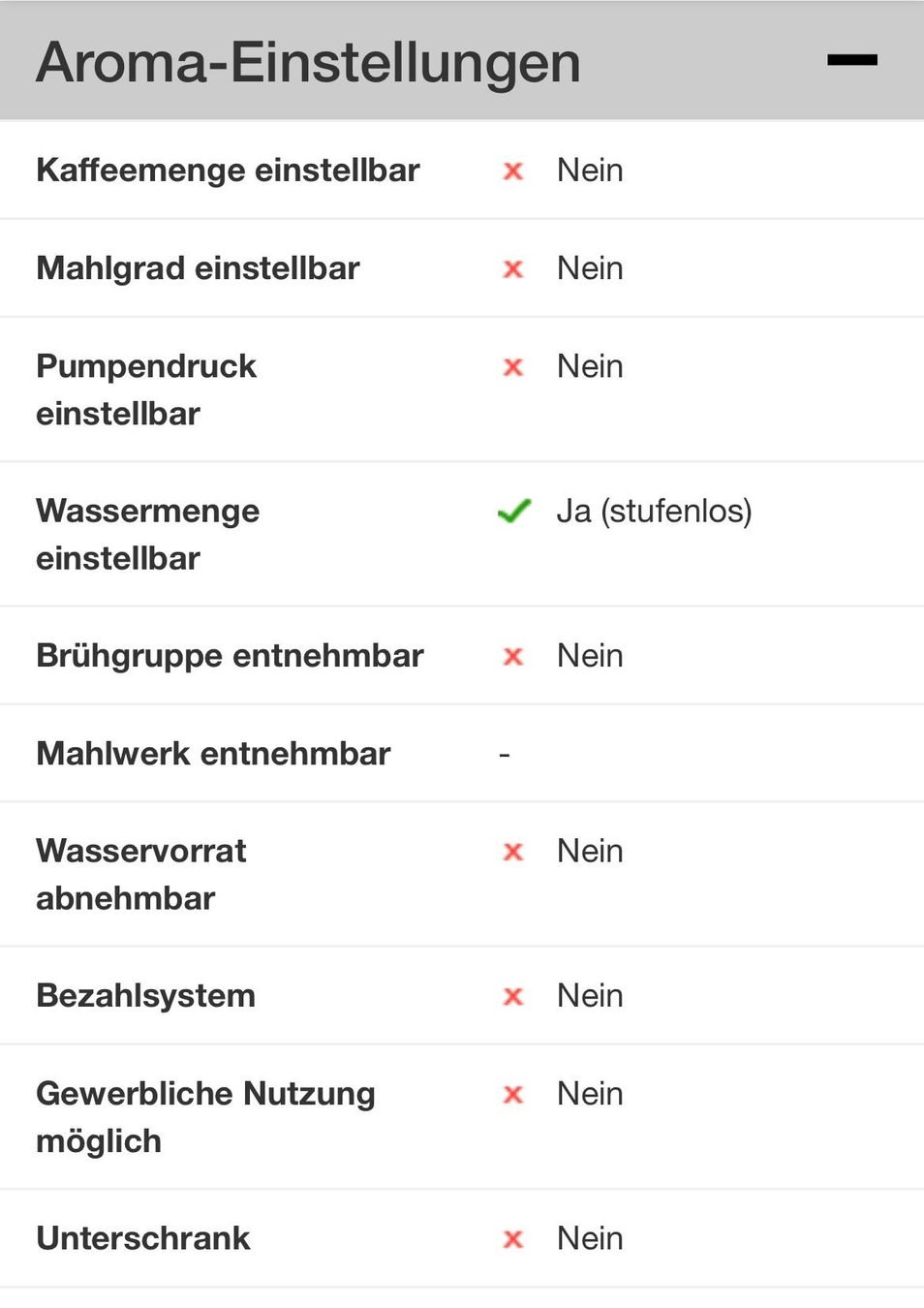Viewport: 924px width, 1308px height.
Task: Select the Mahlgrad einstellbar label
Action: [x=198, y=268]
